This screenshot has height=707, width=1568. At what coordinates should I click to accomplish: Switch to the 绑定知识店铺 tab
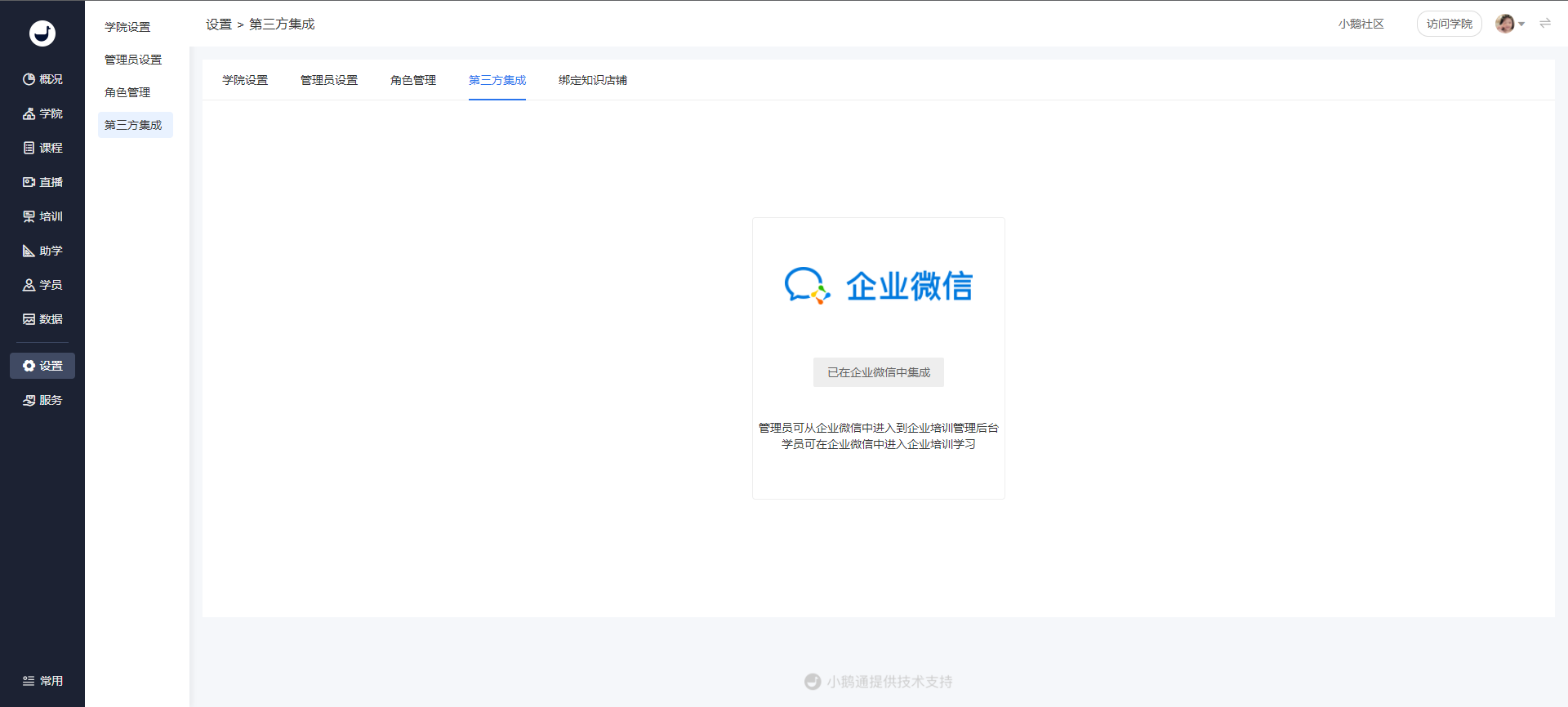[593, 80]
